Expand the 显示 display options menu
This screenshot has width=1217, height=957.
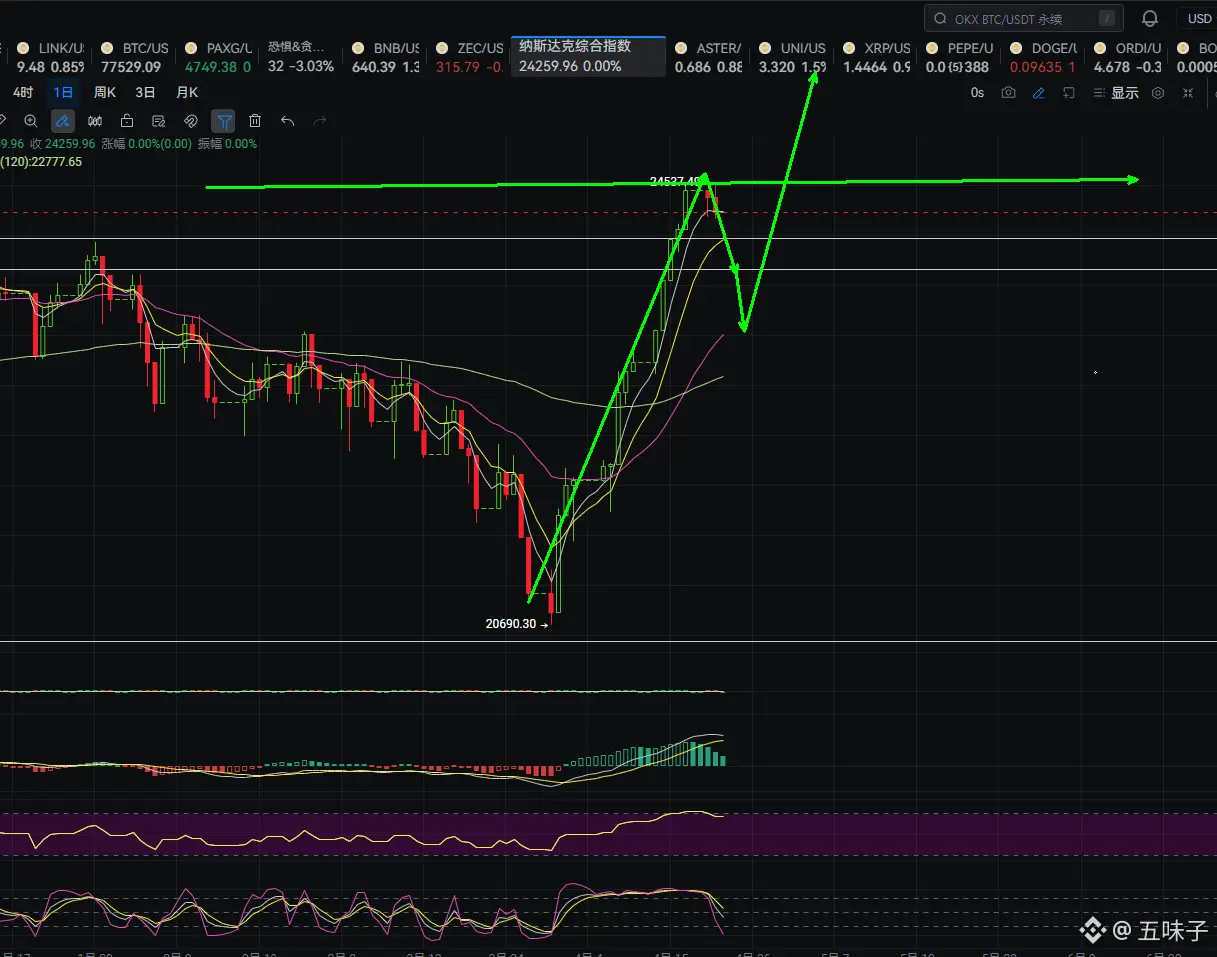[x=1116, y=93]
